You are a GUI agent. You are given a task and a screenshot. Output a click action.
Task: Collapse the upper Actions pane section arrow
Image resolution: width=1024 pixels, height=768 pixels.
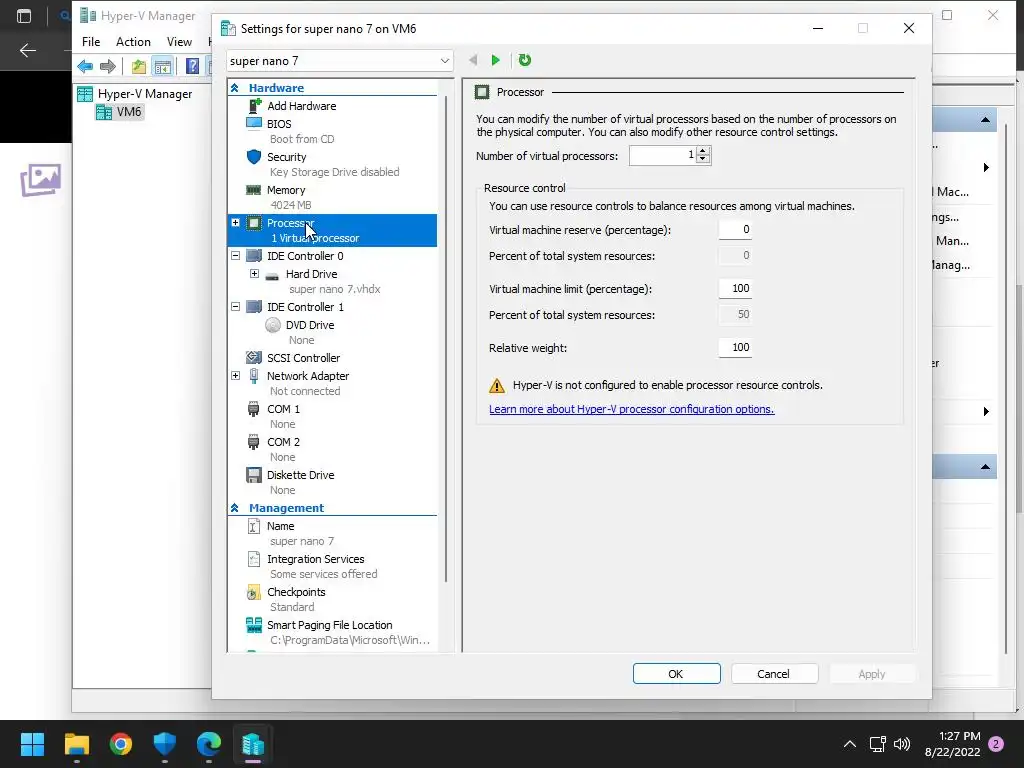(x=985, y=120)
